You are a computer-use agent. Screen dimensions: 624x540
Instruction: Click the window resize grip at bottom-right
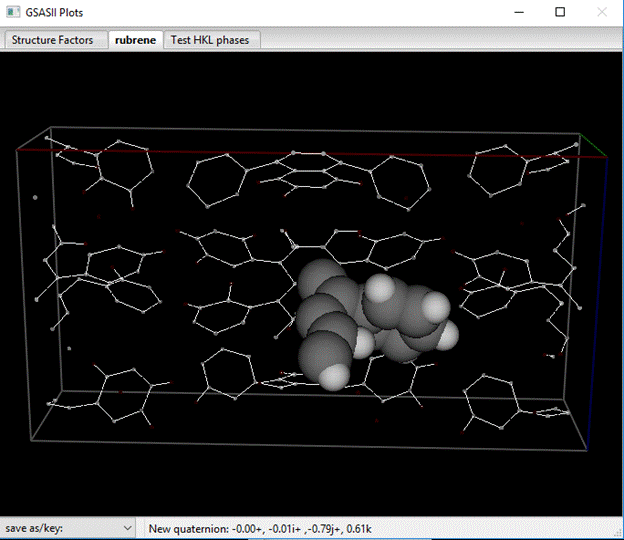(x=616, y=532)
